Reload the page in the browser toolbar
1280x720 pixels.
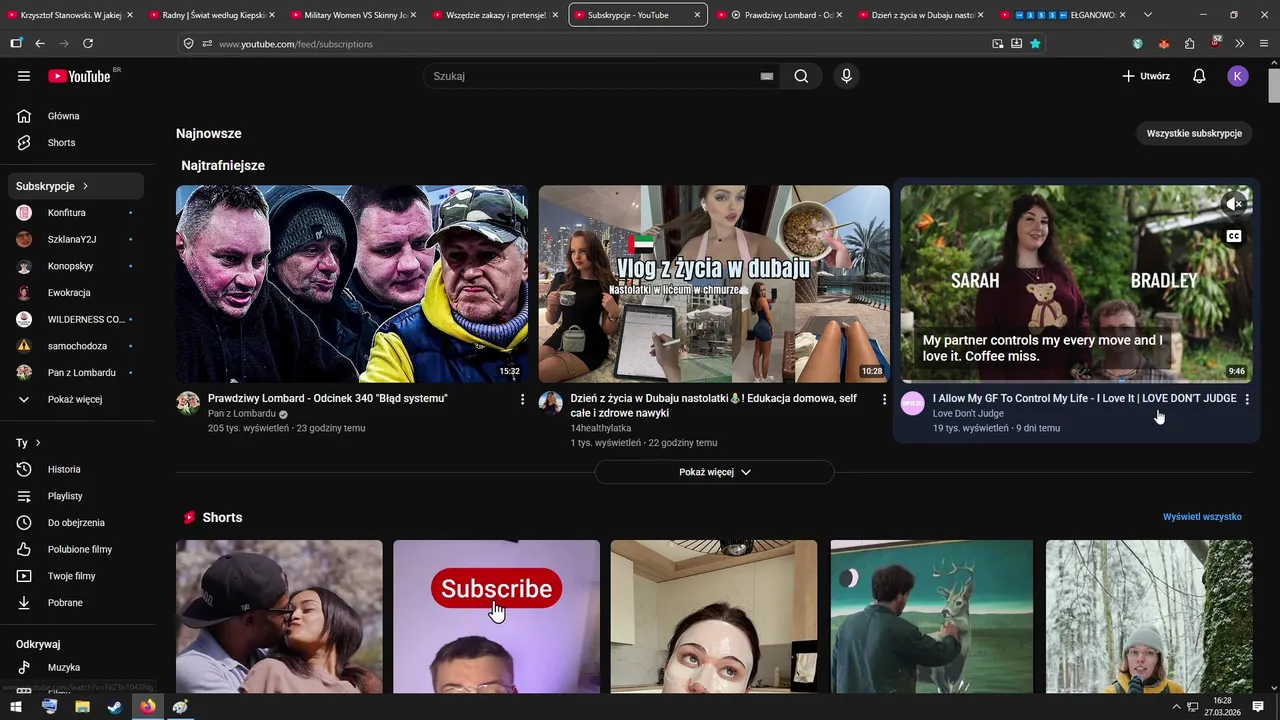pos(88,44)
